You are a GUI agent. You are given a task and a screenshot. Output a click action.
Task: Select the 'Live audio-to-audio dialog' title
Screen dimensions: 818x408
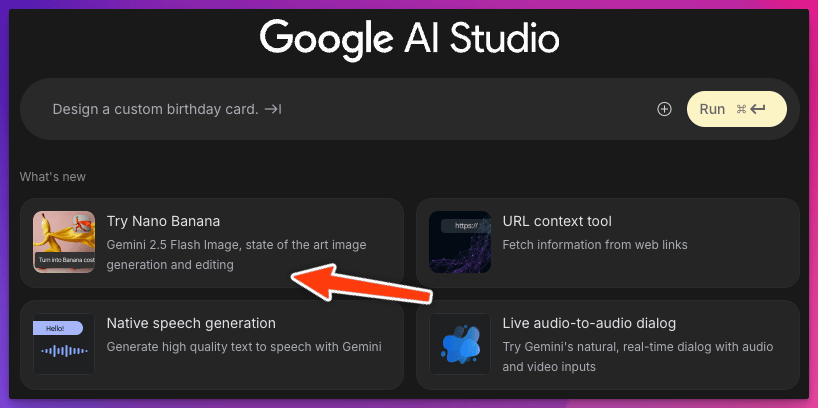click(589, 323)
